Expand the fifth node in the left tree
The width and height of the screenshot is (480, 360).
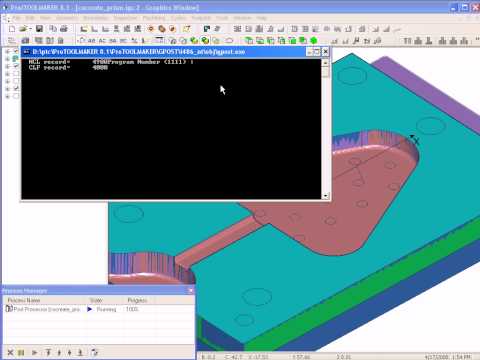click(7, 81)
